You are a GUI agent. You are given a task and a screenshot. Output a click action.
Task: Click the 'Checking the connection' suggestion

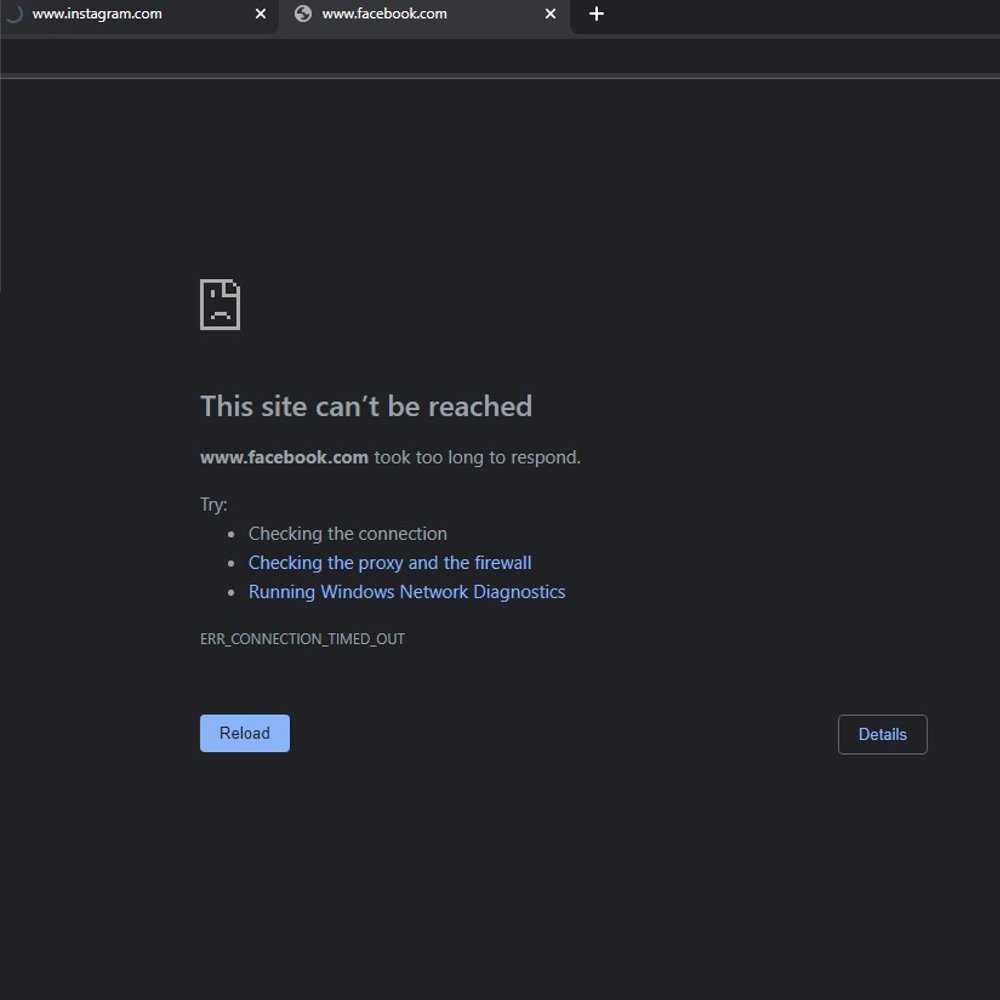347,534
